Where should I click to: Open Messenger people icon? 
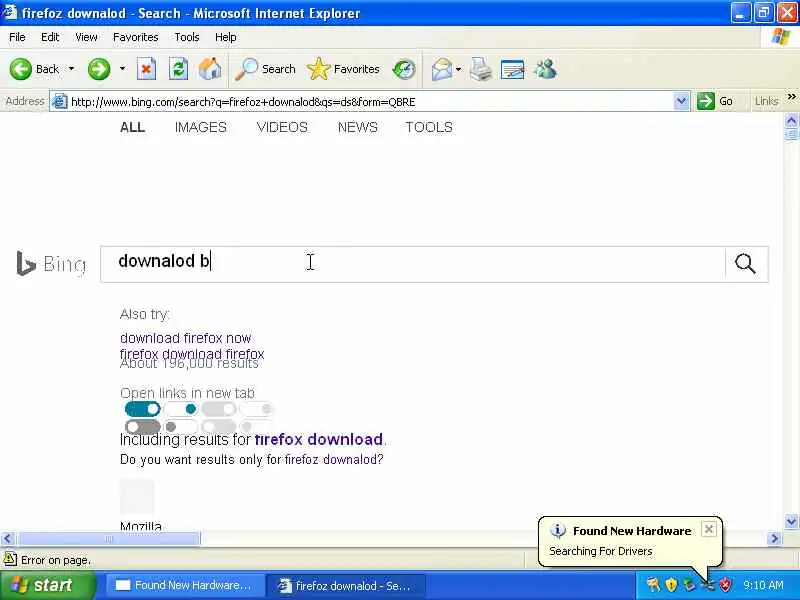545,69
